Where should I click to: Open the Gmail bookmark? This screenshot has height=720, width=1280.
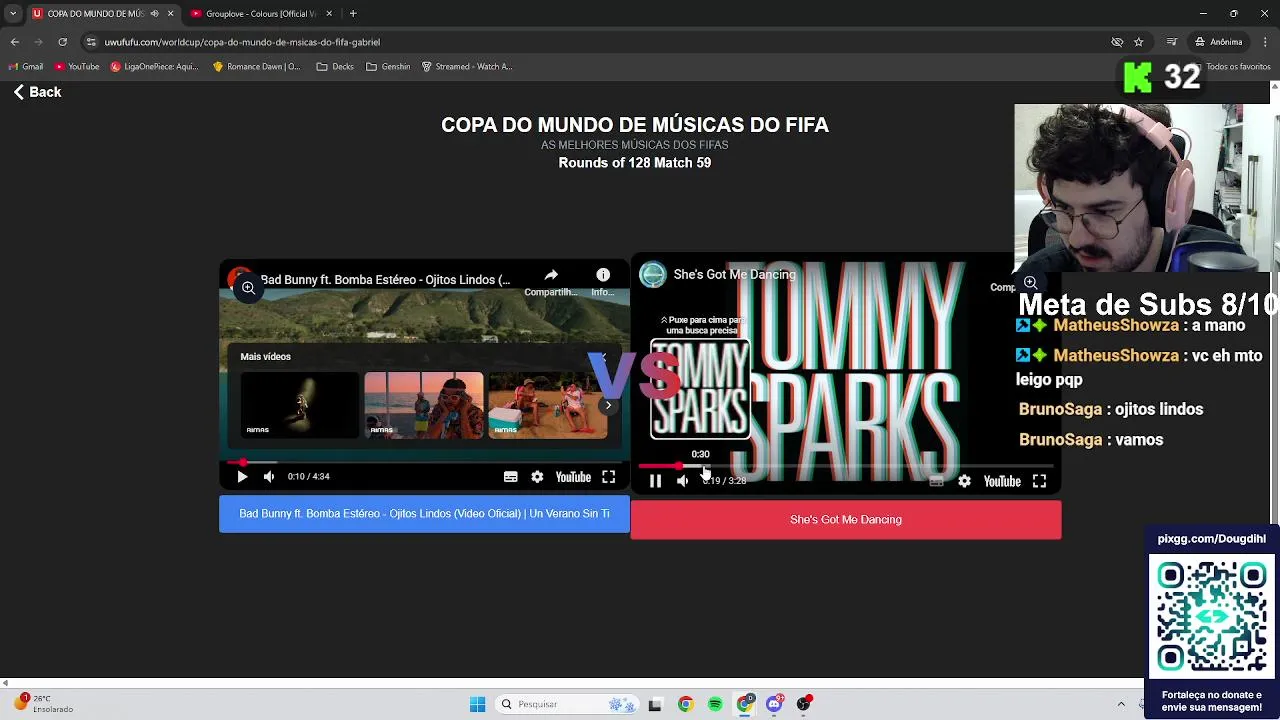[x=26, y=67]
